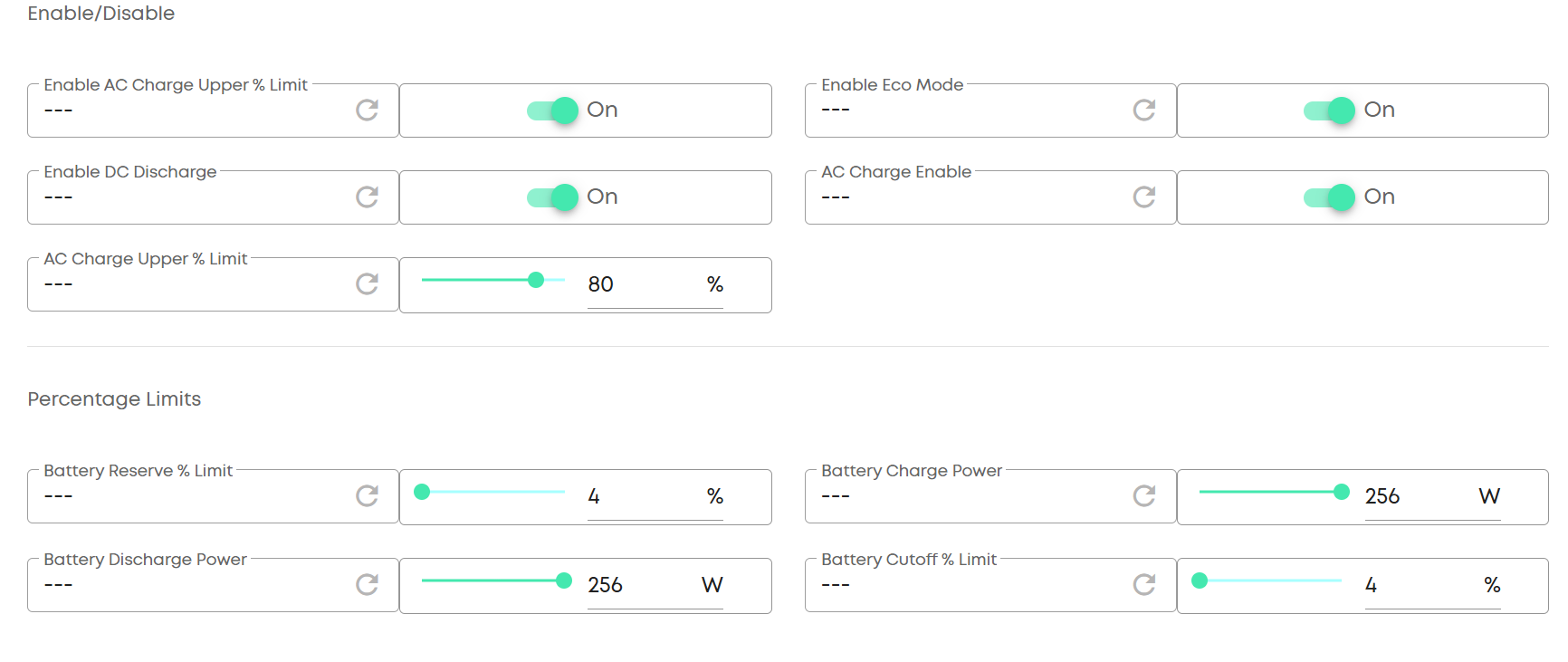Click the AC Charge Upper Limit 80 field

[x=643, y=284]
